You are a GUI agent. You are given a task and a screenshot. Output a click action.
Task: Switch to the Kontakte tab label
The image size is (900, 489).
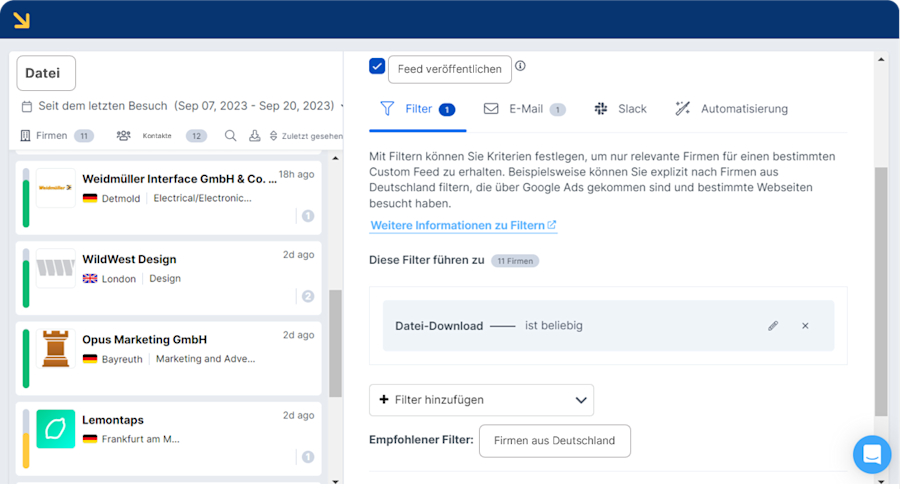157,136
